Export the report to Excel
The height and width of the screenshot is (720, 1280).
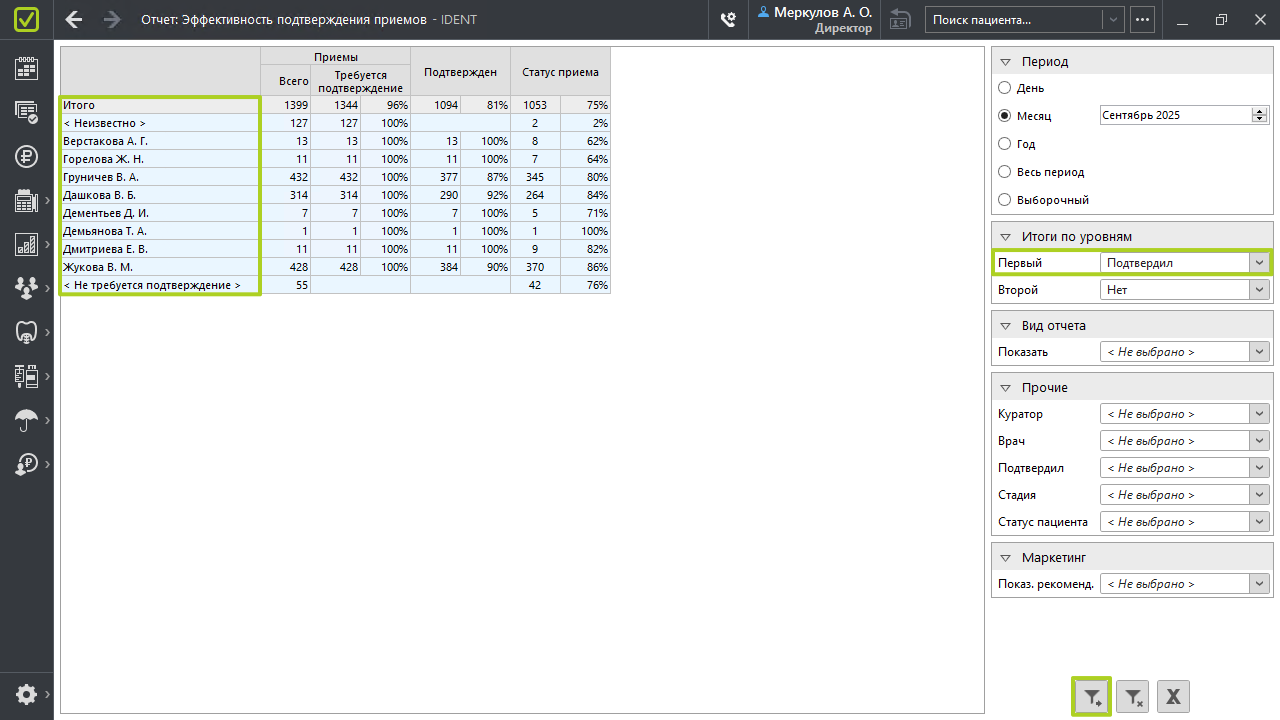click(1173, 697)
